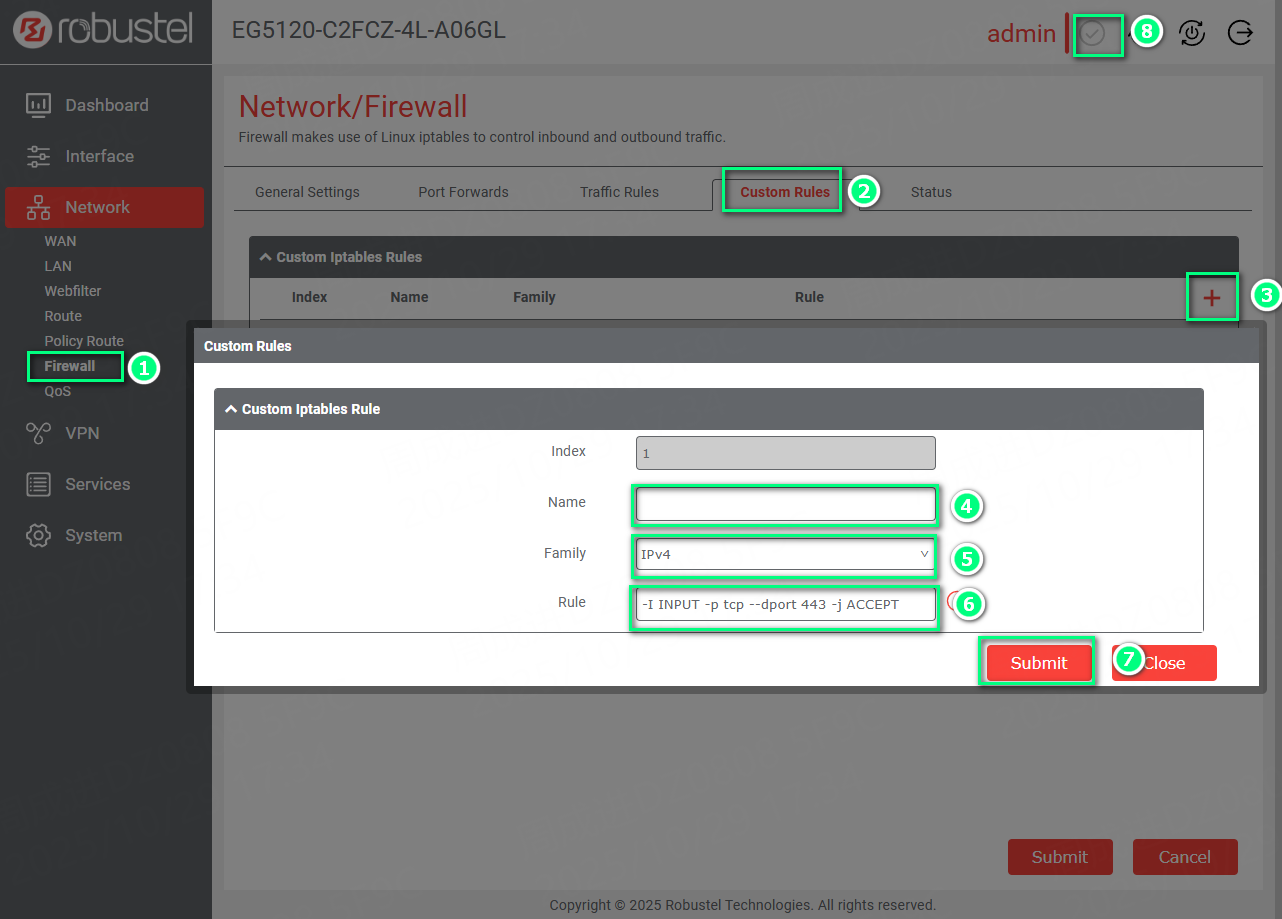
Task: Switch to the Port Forwards tab
Action: click(x=463, y=192)
